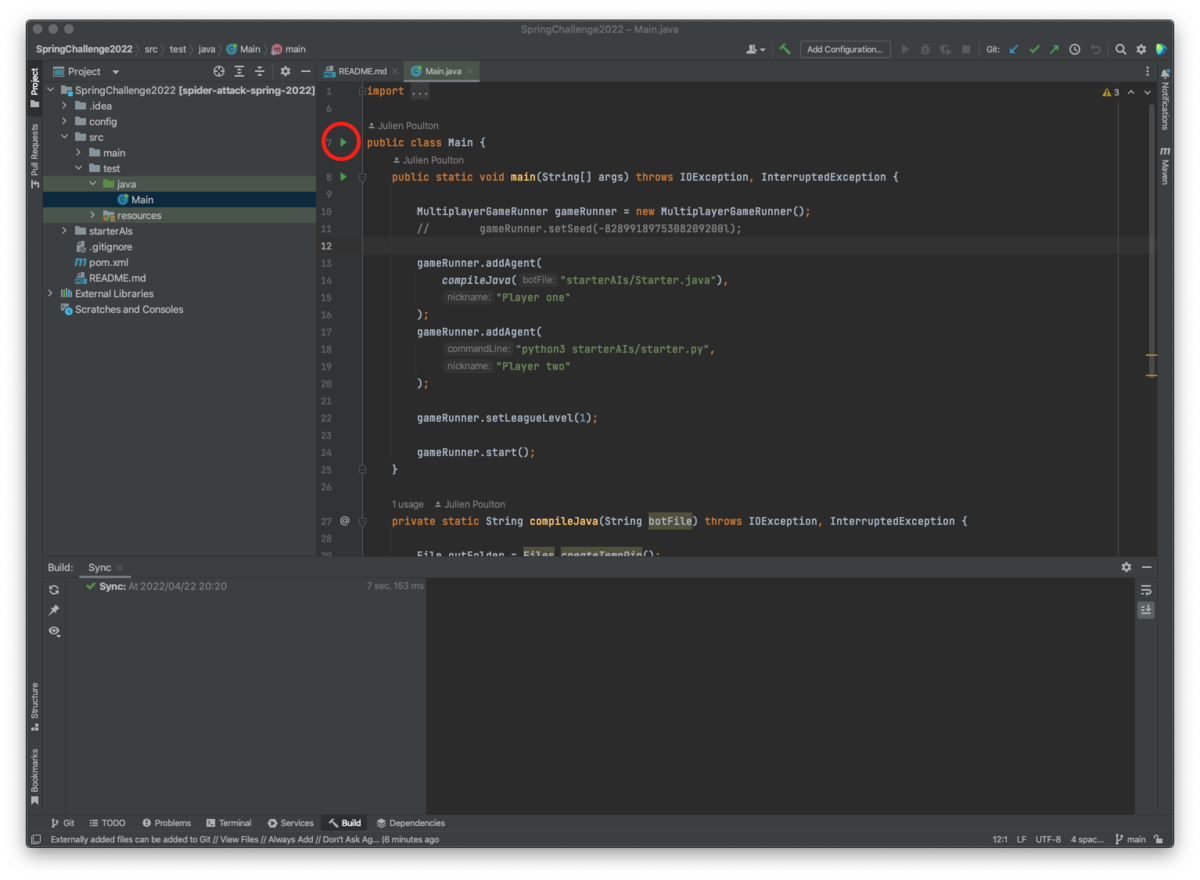Screen dimensions: 1200x880
Task: Open the Terminal tool window
Action: tap(229, 822)
